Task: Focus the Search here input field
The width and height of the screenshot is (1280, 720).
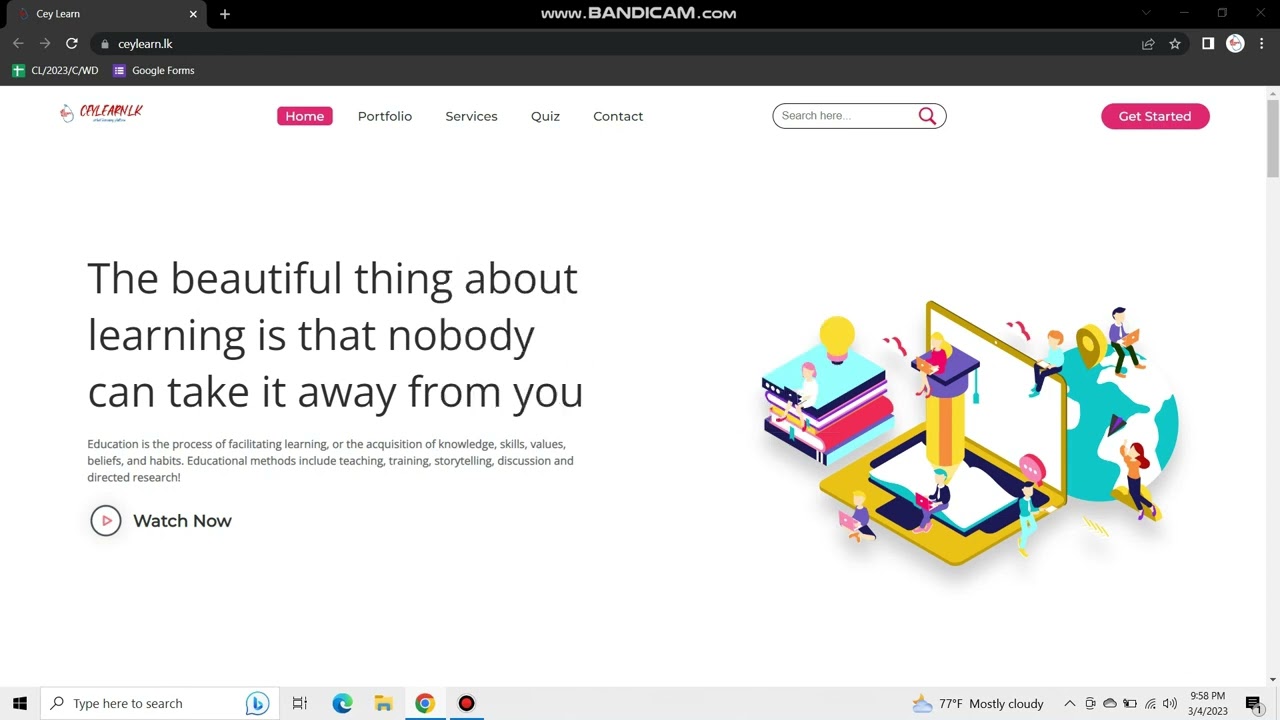Action: click(x=846, y=116)
